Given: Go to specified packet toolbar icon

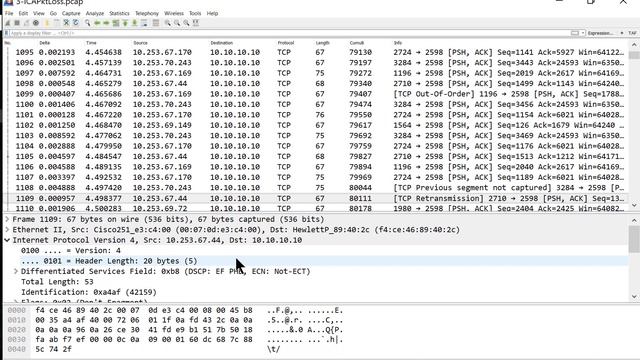Looking at the screenshot, I should click(116, 23).
